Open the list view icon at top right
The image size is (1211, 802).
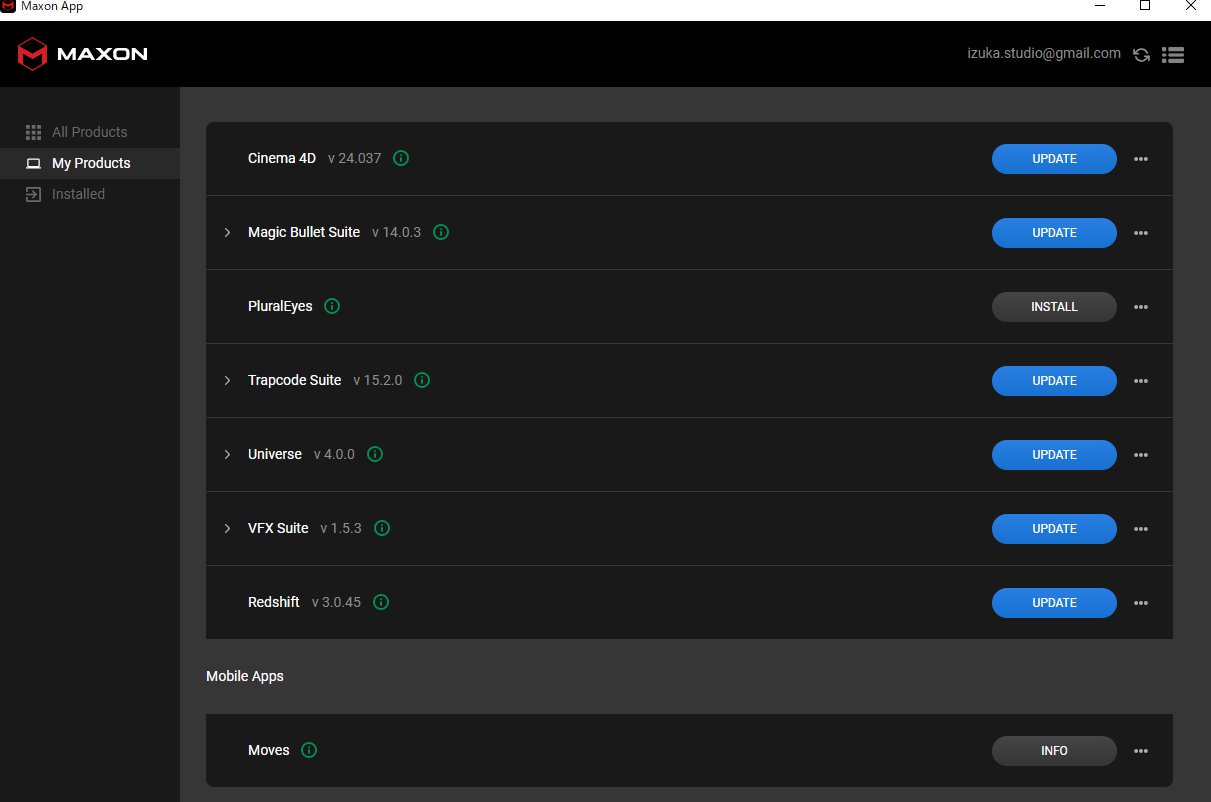pos(1172,54)
